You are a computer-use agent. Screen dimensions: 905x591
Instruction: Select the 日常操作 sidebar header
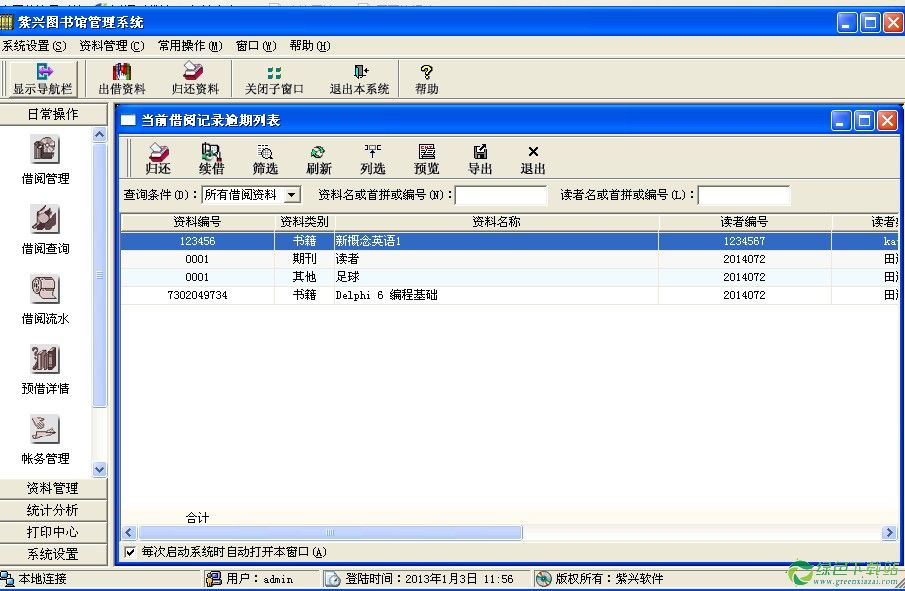click(x=53, y=114)
